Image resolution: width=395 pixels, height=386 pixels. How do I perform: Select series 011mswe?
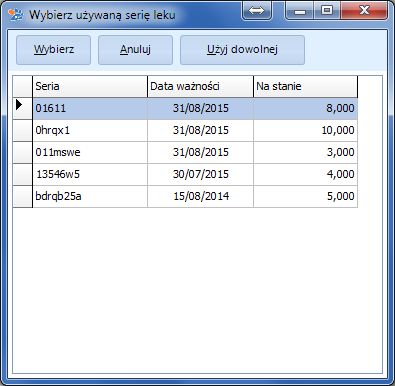point(90,152)
